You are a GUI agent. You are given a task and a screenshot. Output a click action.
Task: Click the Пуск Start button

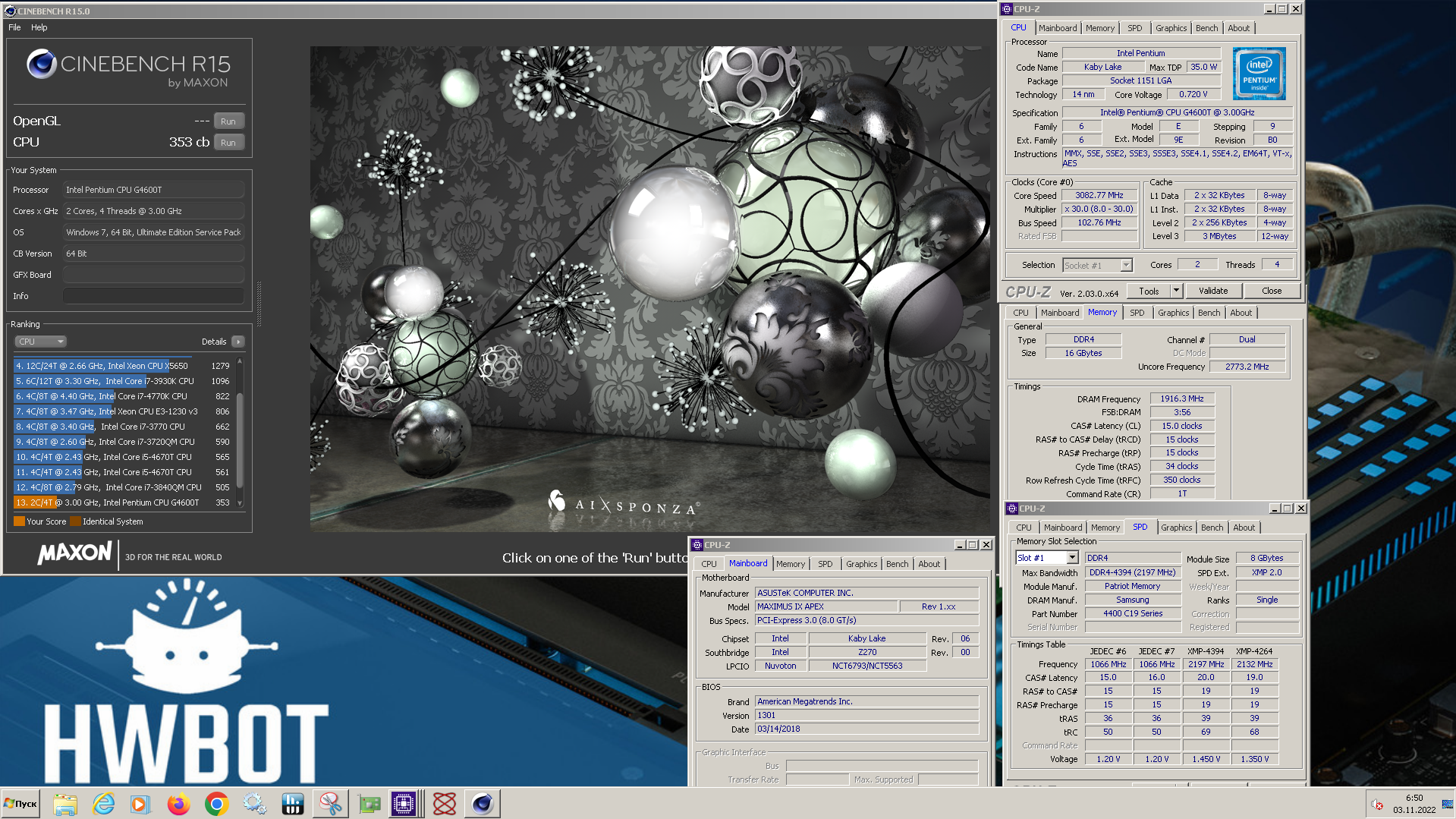(20, 804)
